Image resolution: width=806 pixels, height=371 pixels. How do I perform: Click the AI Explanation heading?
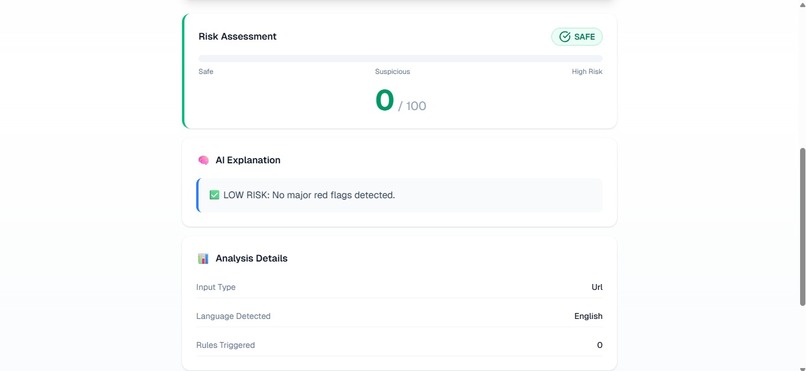pyautogui.click(x=248, y=160)
